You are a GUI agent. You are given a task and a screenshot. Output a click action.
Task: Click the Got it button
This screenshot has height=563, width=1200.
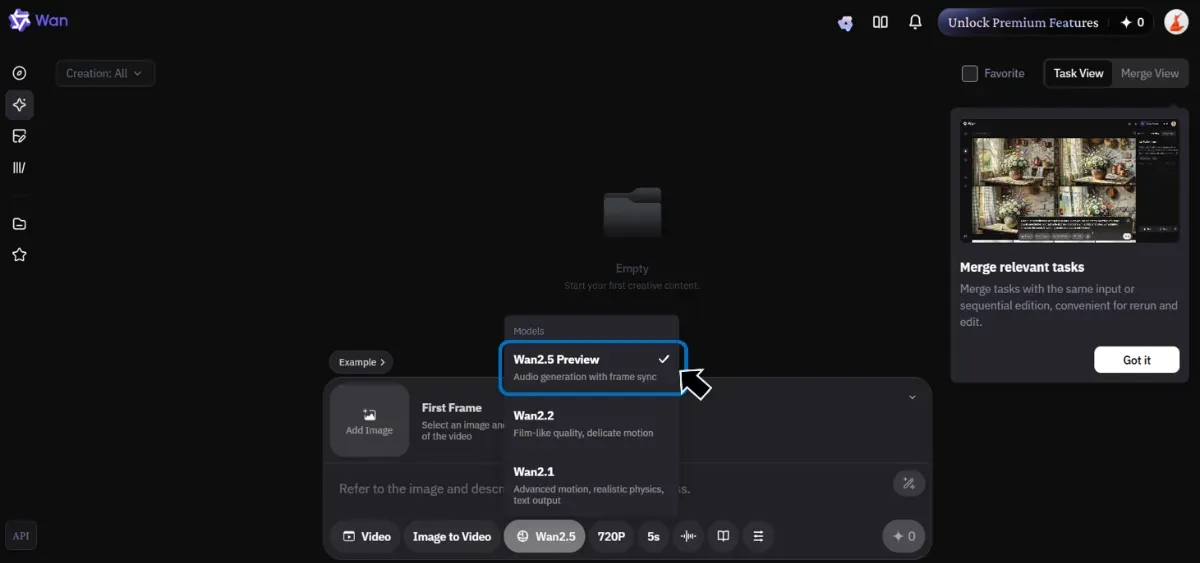[x=1136, y=360]
